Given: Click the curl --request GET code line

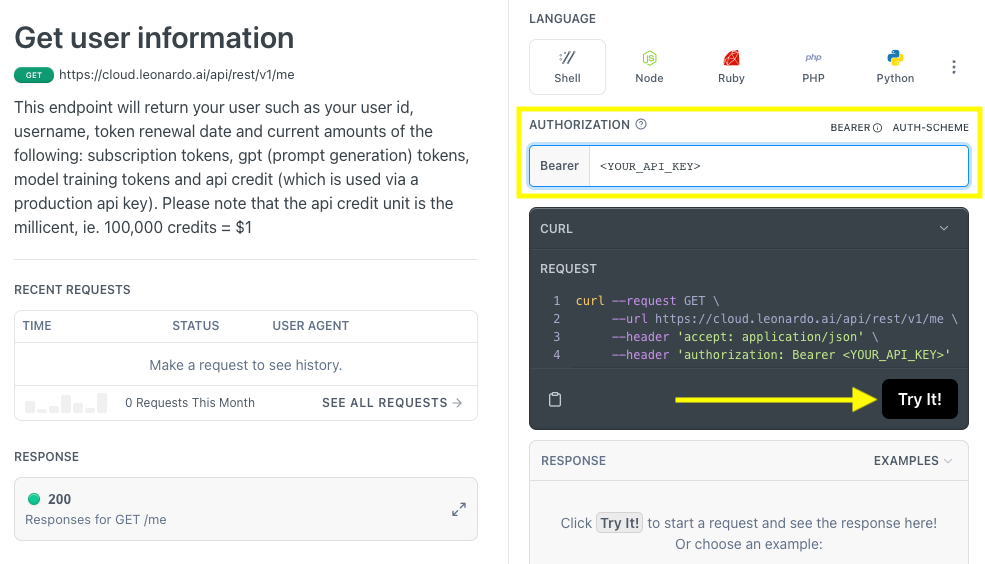Looking at the screenshot, I should 647,301.
